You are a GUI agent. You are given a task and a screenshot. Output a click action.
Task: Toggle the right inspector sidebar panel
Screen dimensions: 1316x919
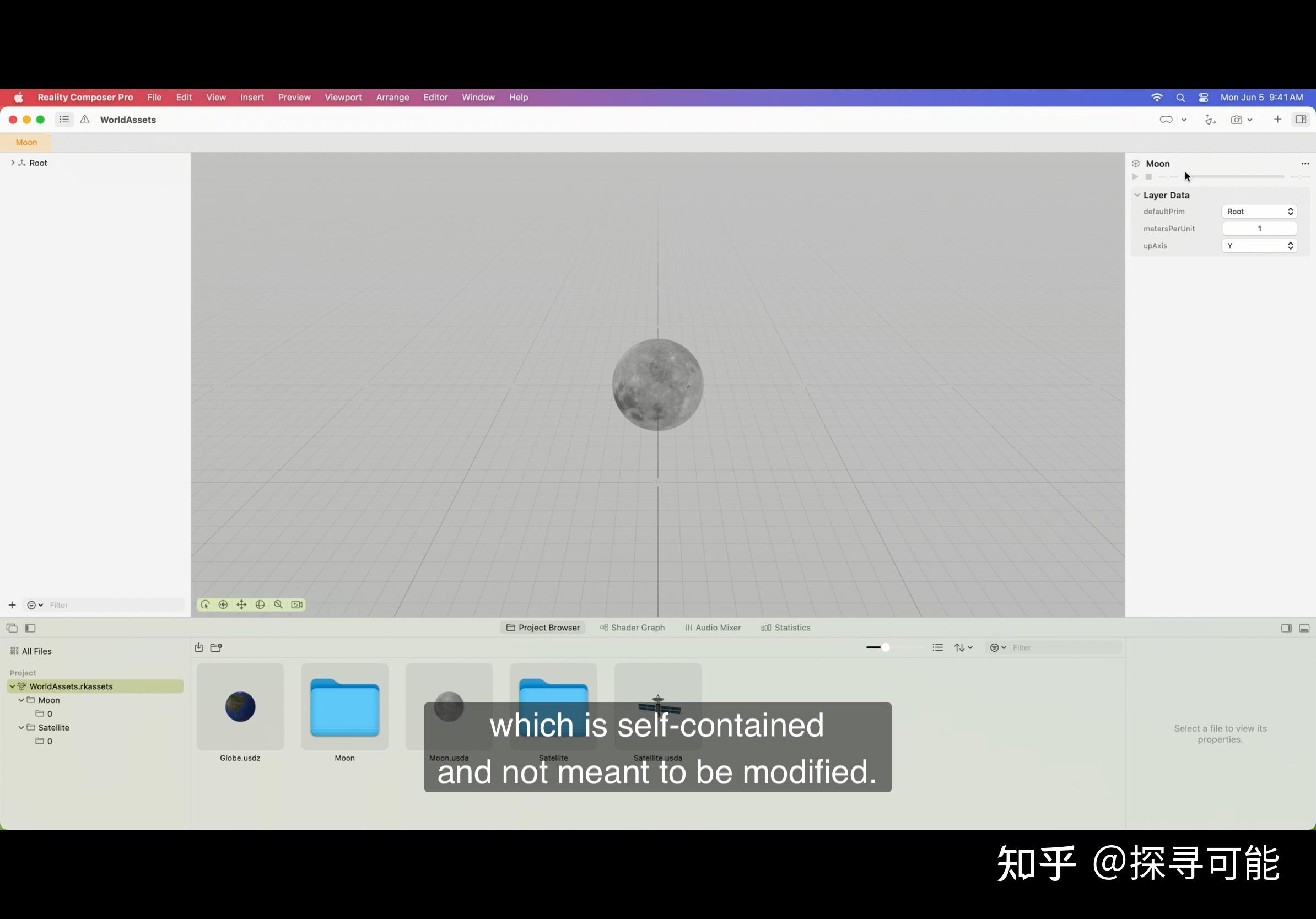click(1301, 120)
